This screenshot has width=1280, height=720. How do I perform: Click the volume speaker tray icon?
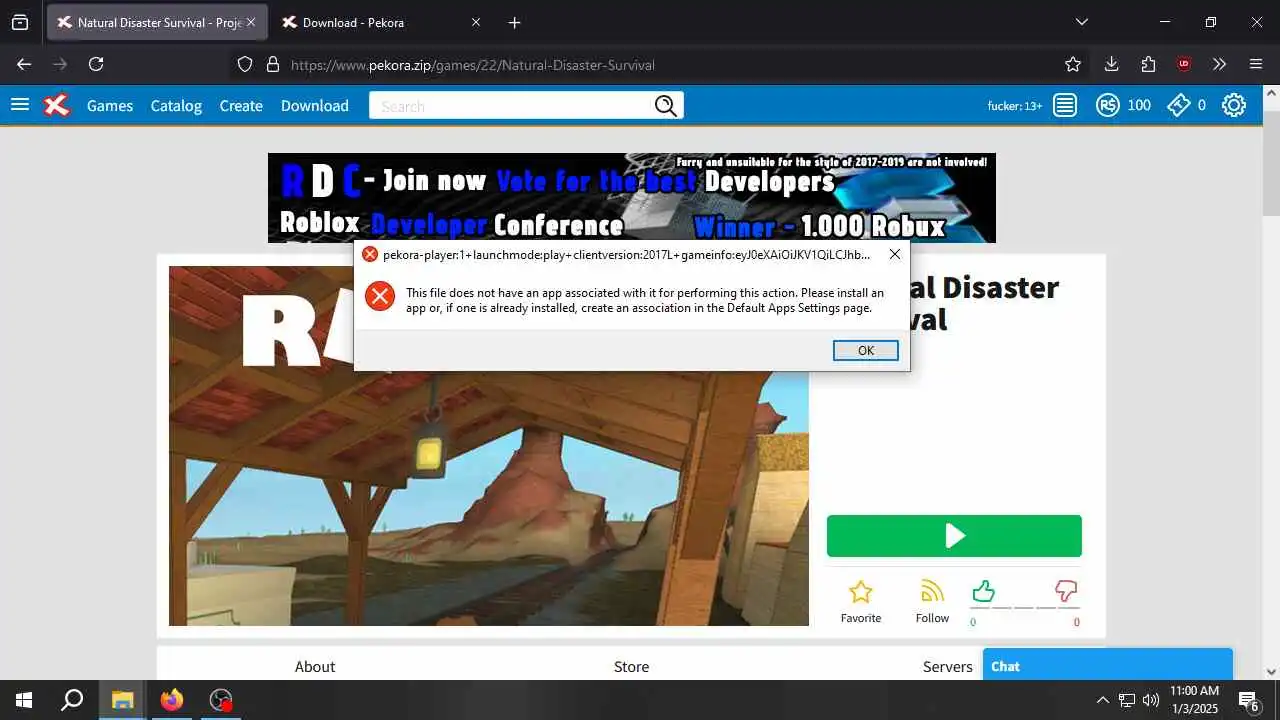1151,700
